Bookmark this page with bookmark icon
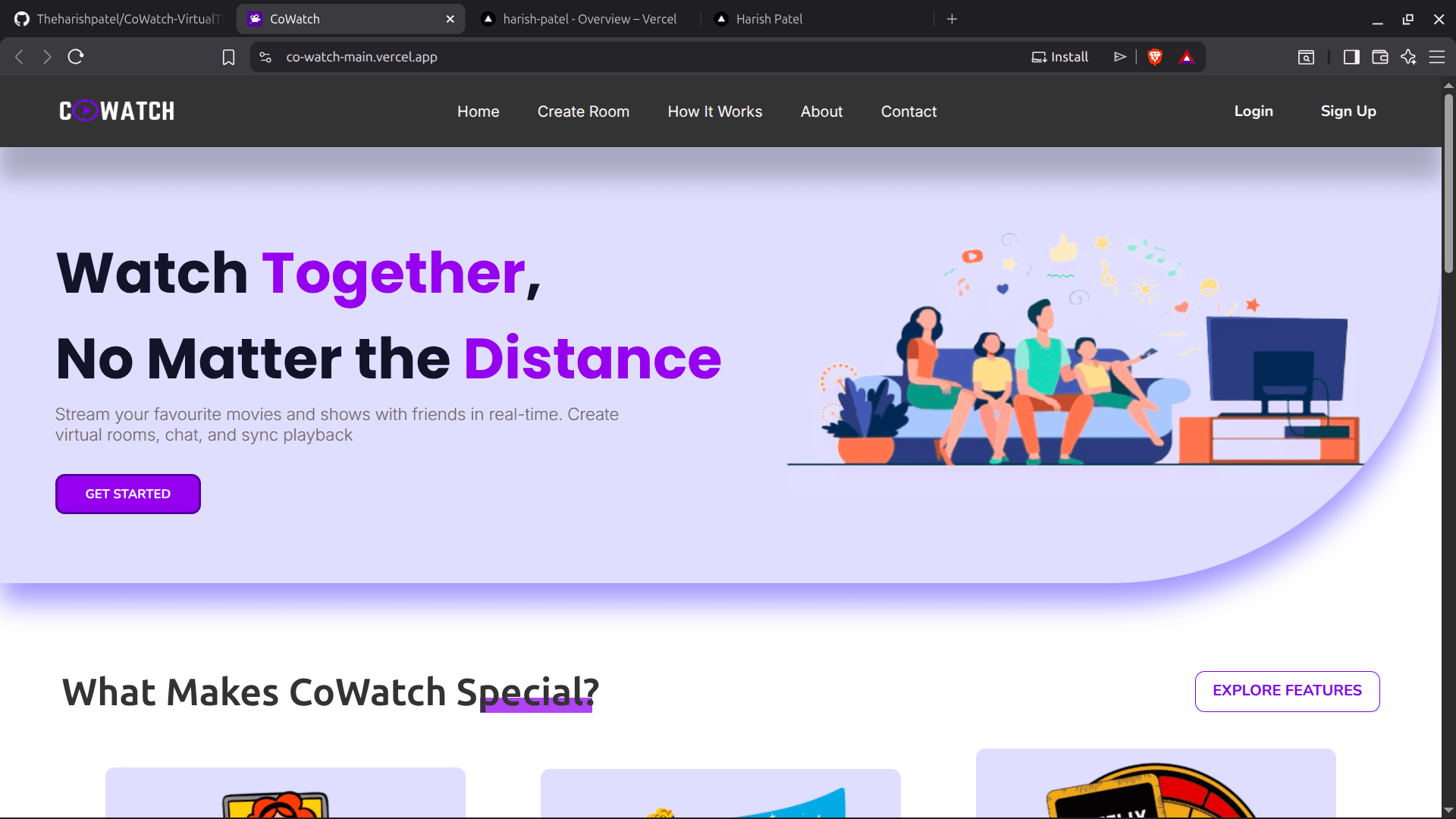Image resolution: width=1456 pixels, height=819 pixels. [x=228, y=57]
